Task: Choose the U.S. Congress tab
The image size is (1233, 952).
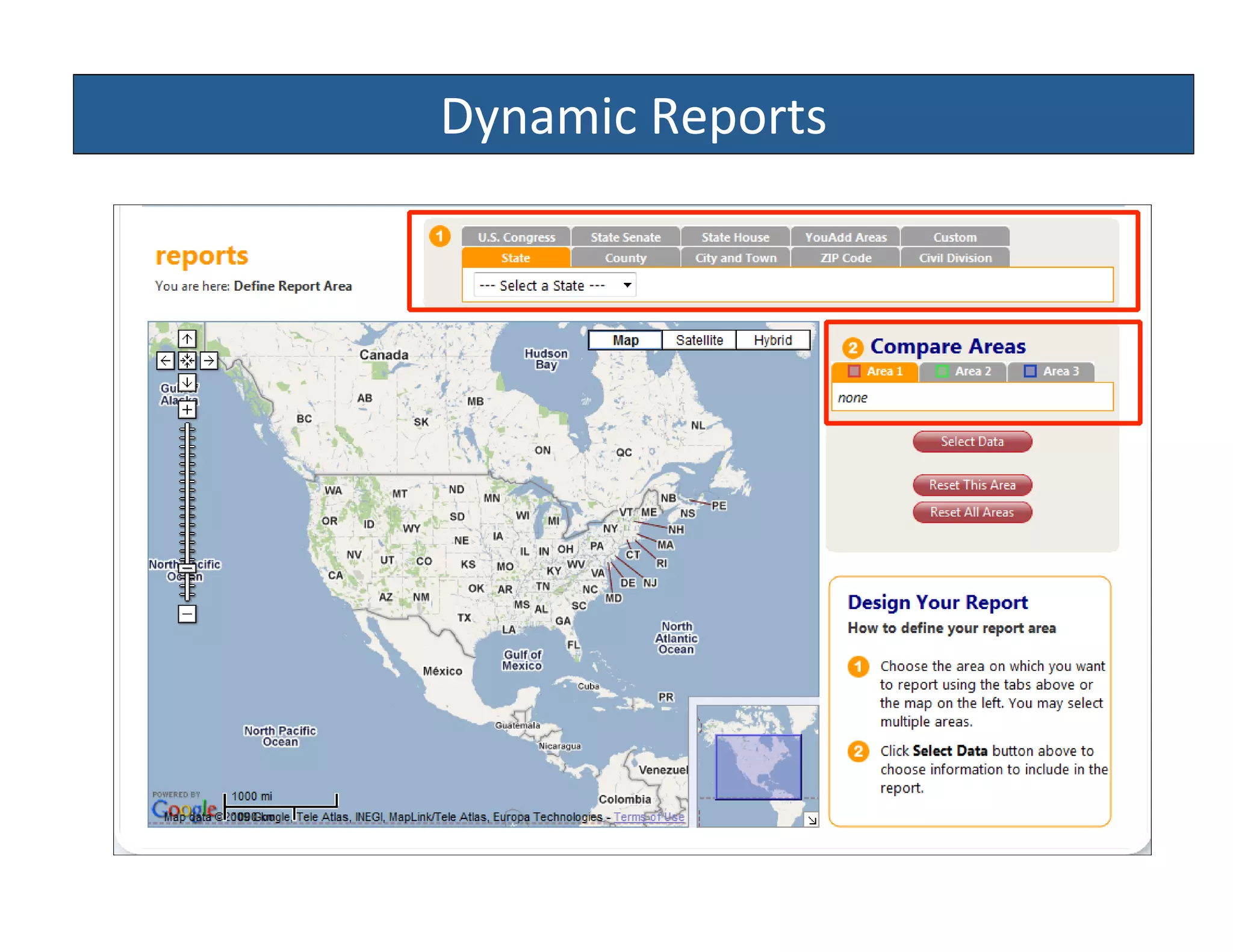Action: click(516, 237)
